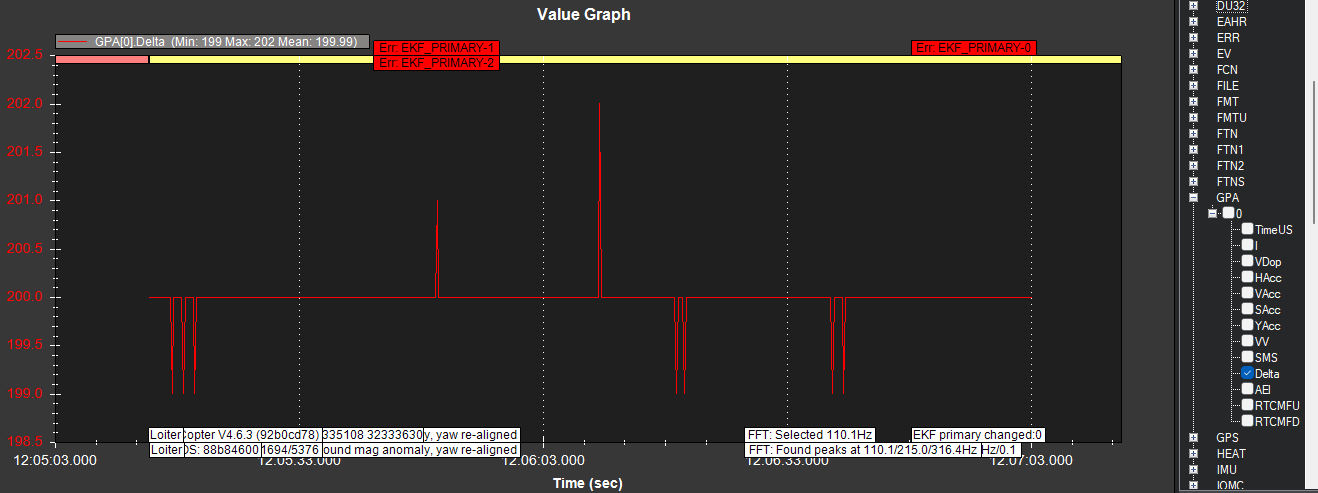Enable the SMS field checkbox
The width and height of the screenshot is (1318, 493).
[1247, 357]
